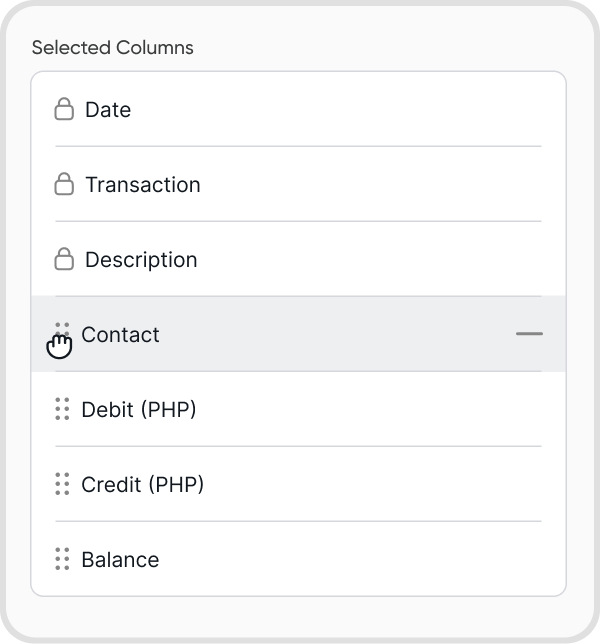Select the Contact column label
This screenshot has height=644, width=600.
(x=120, y=335)
